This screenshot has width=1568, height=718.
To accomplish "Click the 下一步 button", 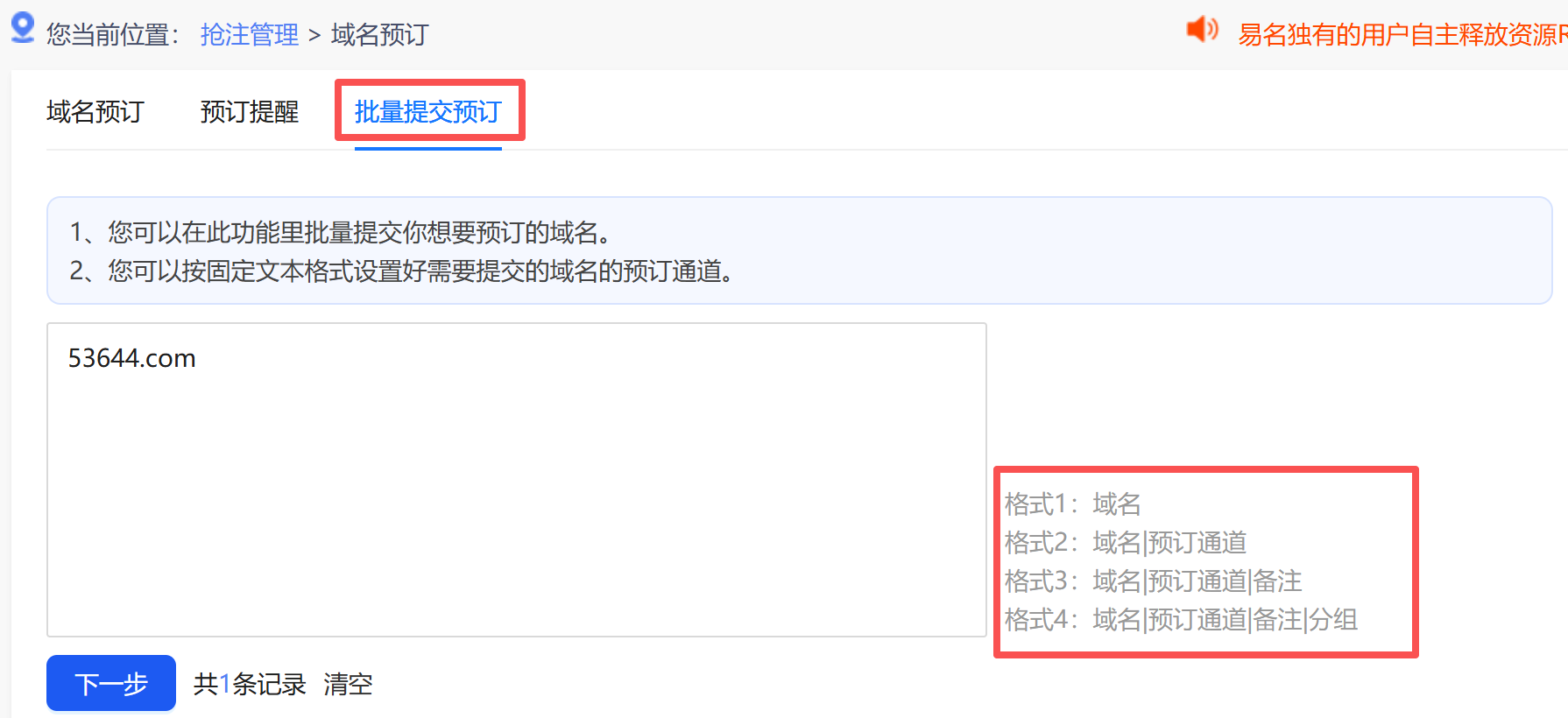I will (111, 683).
